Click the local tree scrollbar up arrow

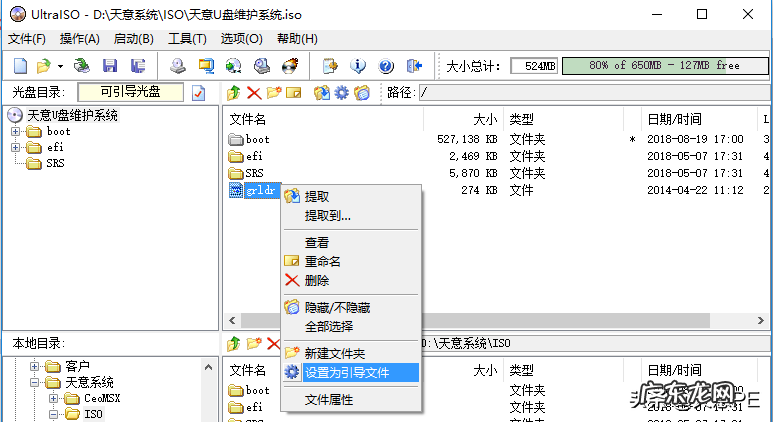(x=208, y=367)
